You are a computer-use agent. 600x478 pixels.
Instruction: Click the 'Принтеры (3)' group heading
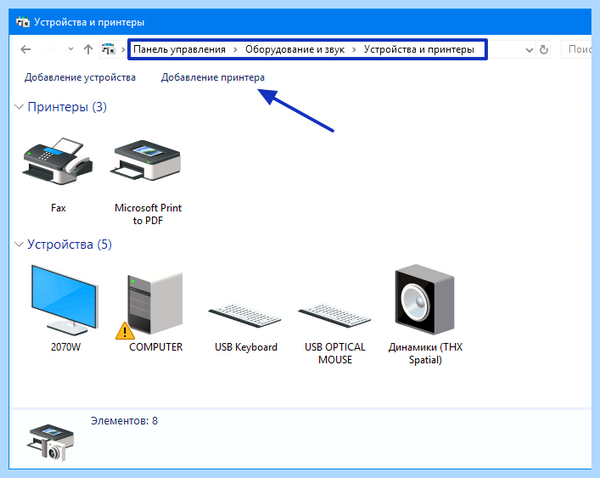coord(67,107)
